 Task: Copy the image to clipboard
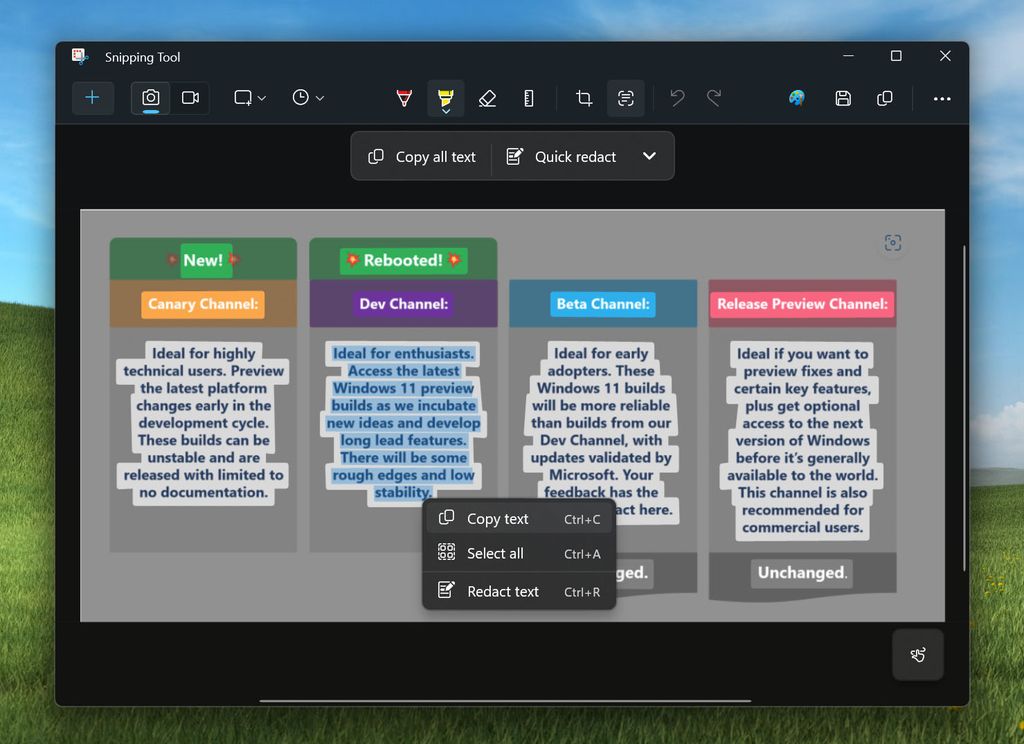884,98
